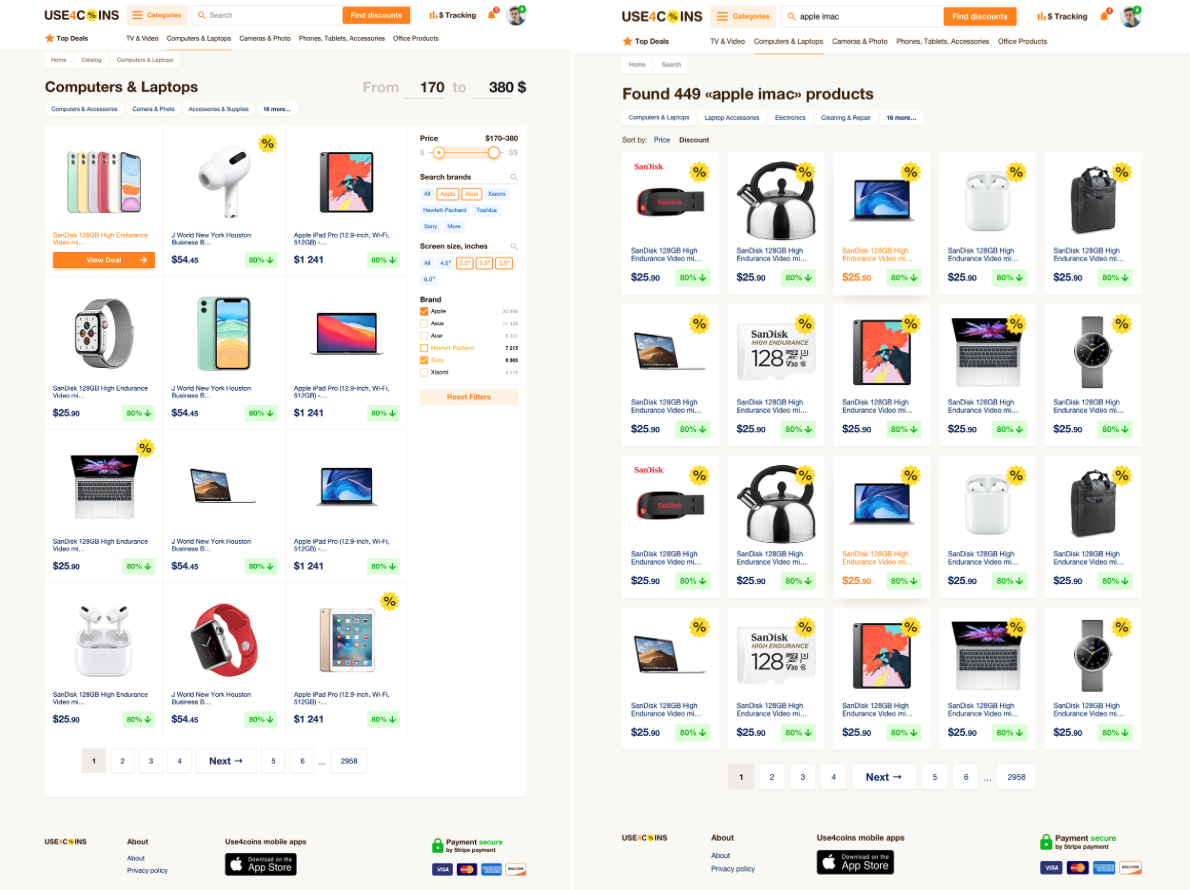Click the magnifier icon beside Search brands
The width and height of the screenshot is (1190, 890).
click(x=514, y=177)
